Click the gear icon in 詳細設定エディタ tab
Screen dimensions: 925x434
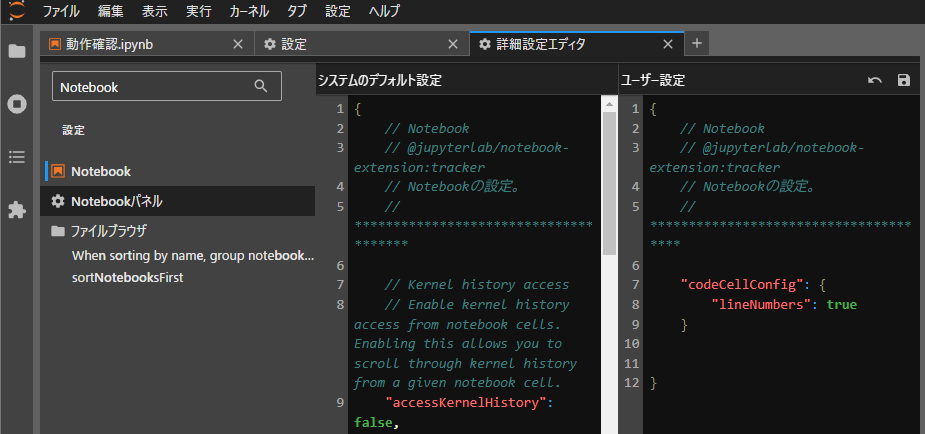click(485, 44)
